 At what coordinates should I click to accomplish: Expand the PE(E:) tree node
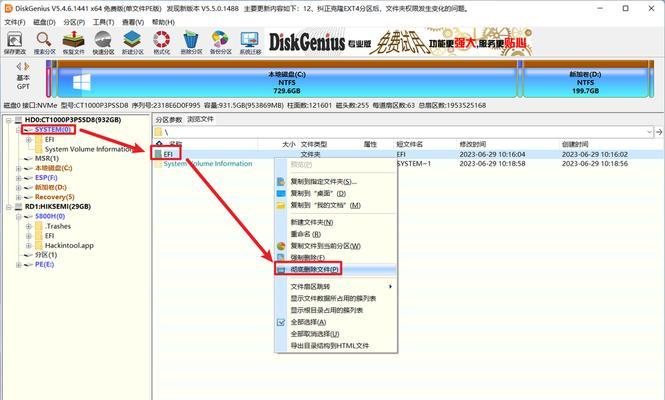coord(18,265)
